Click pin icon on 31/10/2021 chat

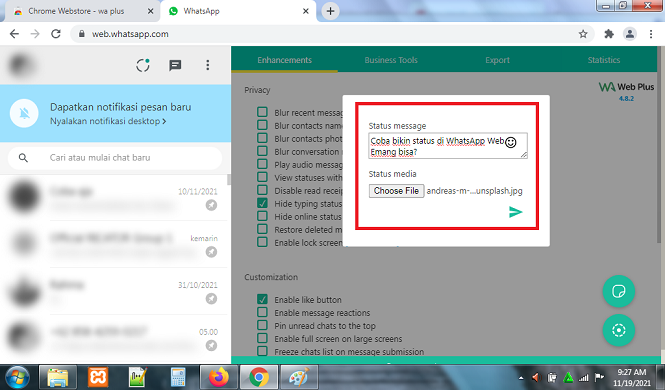211,299
